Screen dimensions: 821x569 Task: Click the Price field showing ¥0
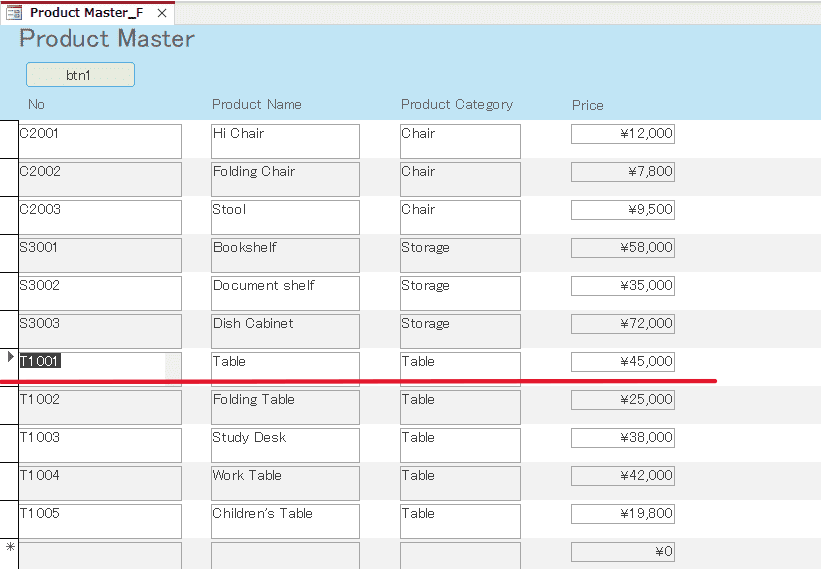point(623,552)
